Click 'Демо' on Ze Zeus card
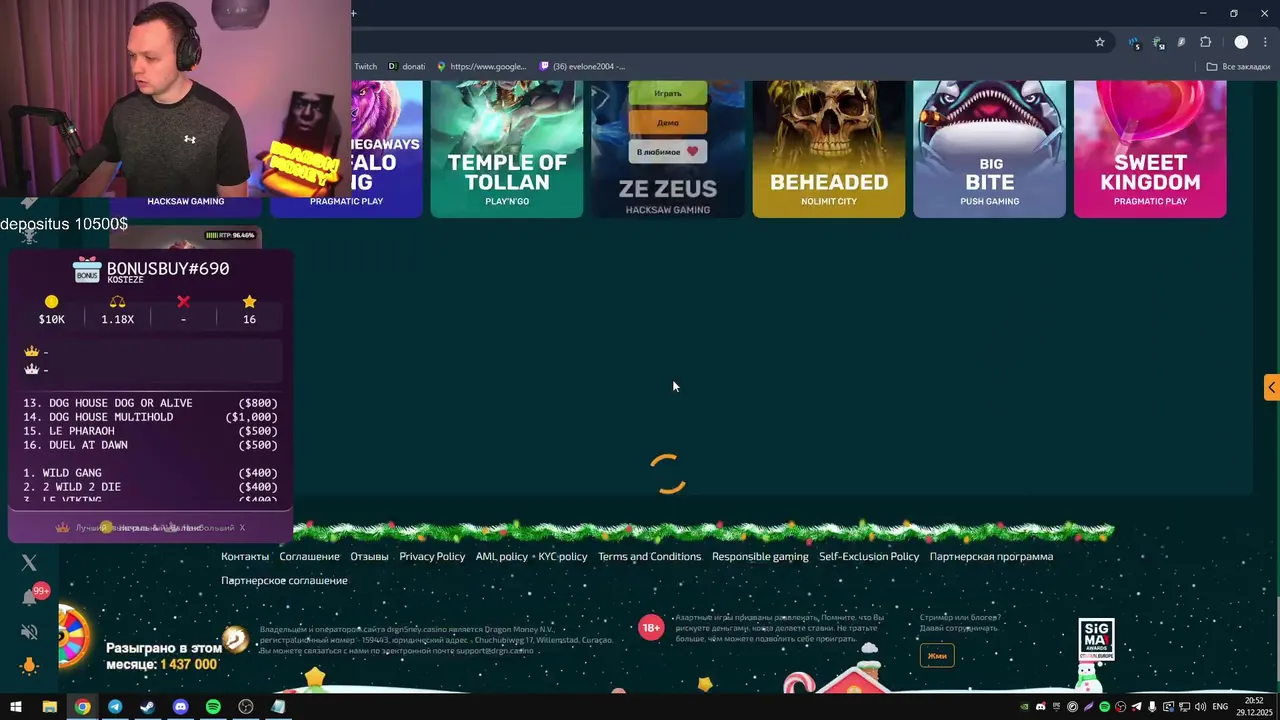The height and width of the screenshot is (720, 1280). (668, 122)
